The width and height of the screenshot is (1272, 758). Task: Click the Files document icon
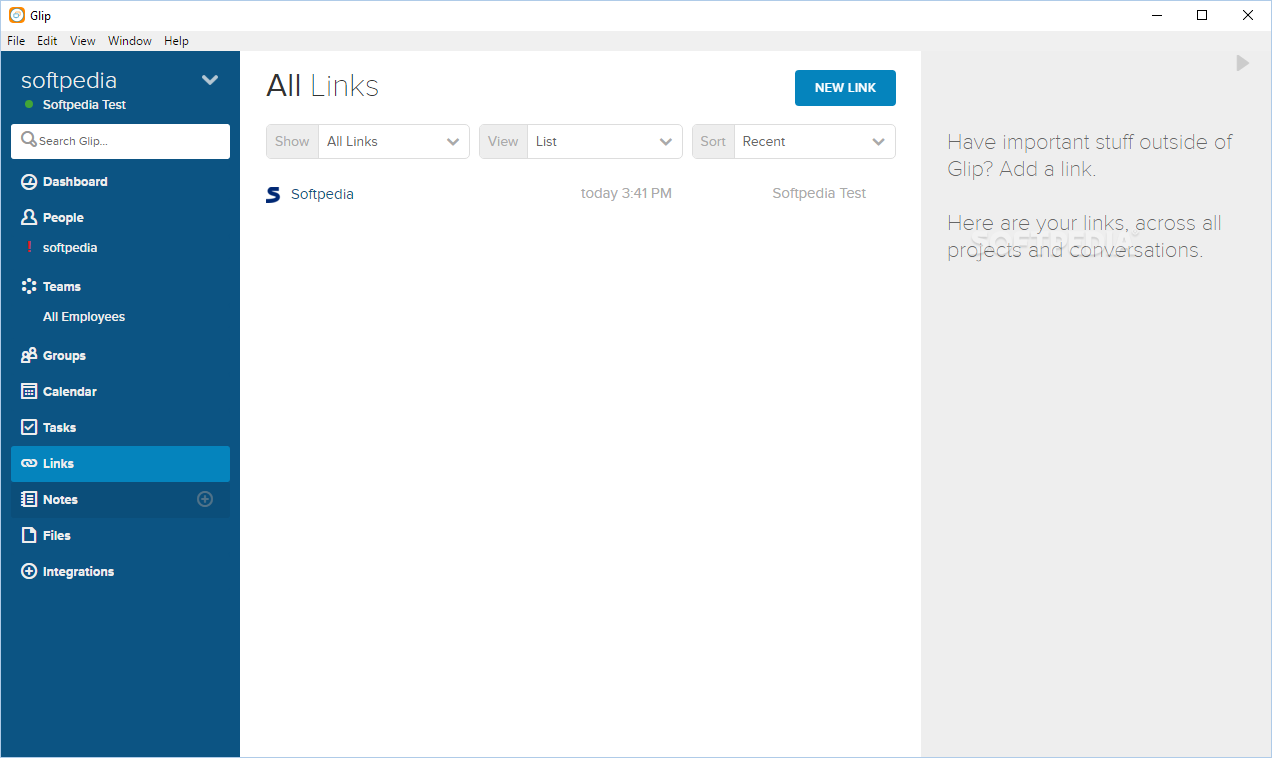point(29,535)
